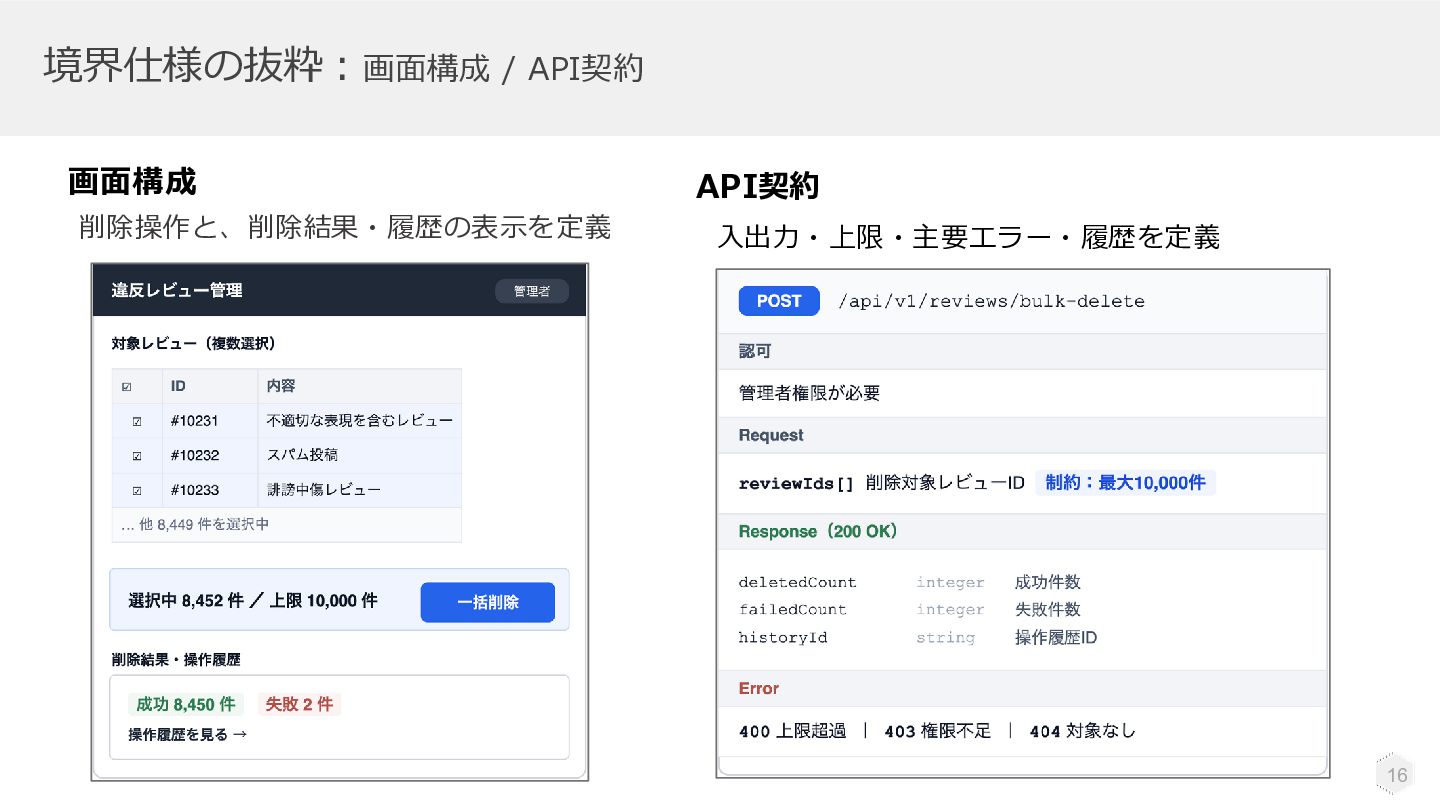1440x811 pixels.
Task: Click the POST method badge
Action: [x=779, y=301]
